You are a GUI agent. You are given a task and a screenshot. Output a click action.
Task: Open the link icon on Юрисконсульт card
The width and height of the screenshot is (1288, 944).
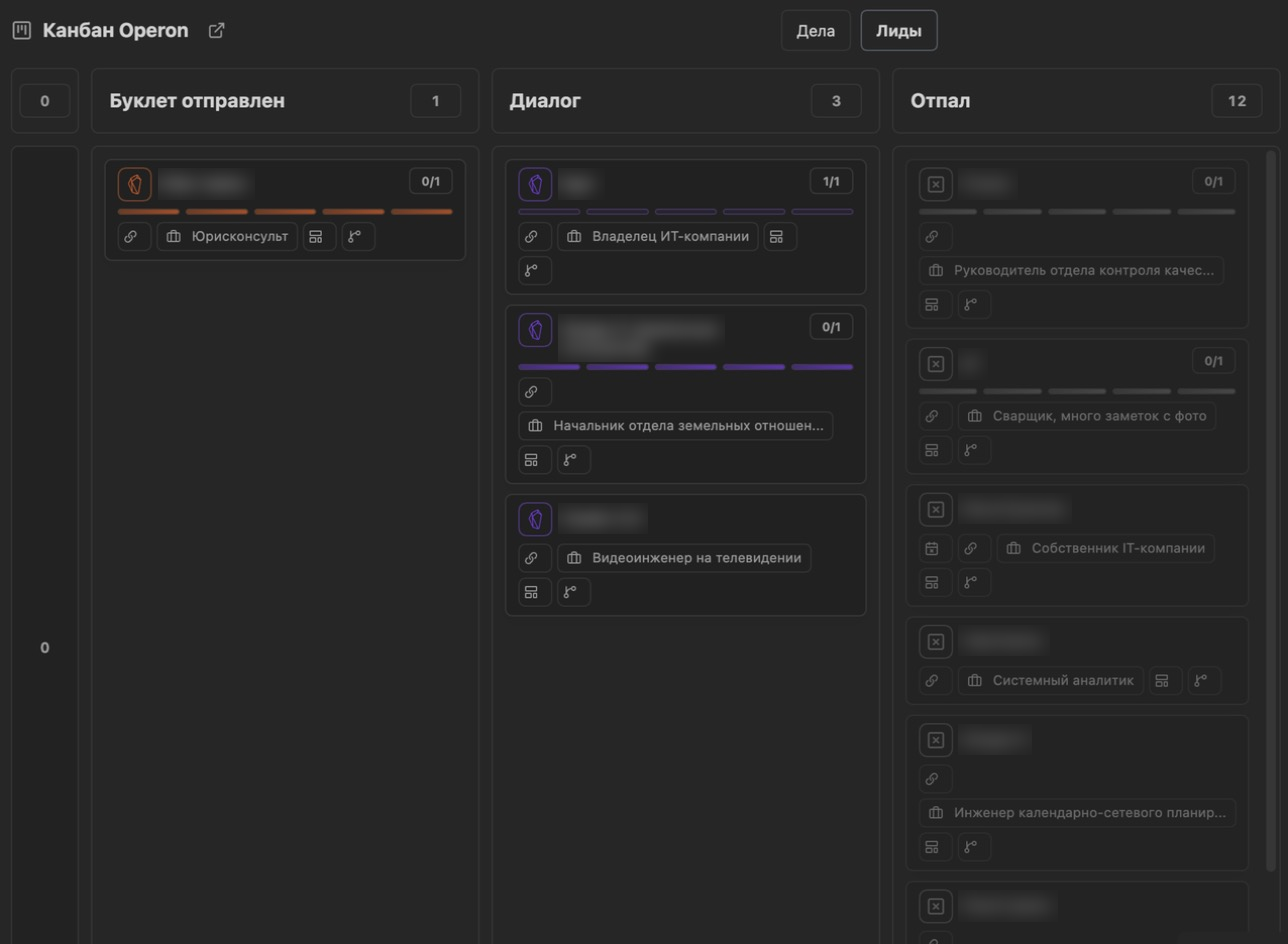(x=135, y=237)
